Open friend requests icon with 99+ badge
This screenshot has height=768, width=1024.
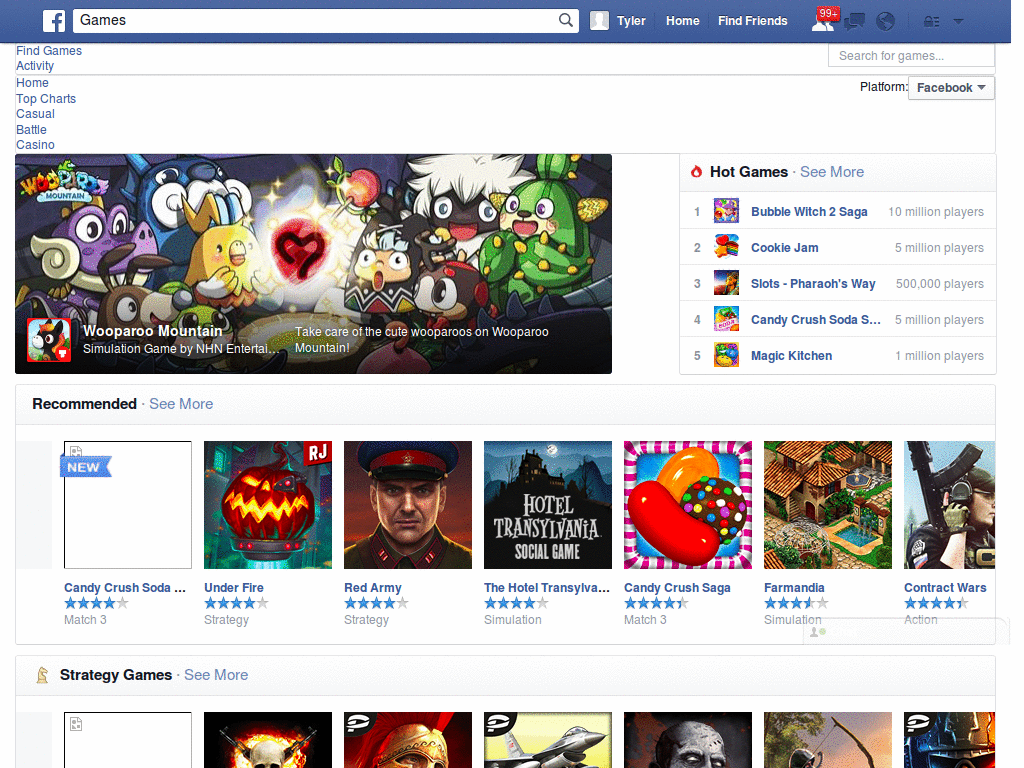[x=824, y=20]
